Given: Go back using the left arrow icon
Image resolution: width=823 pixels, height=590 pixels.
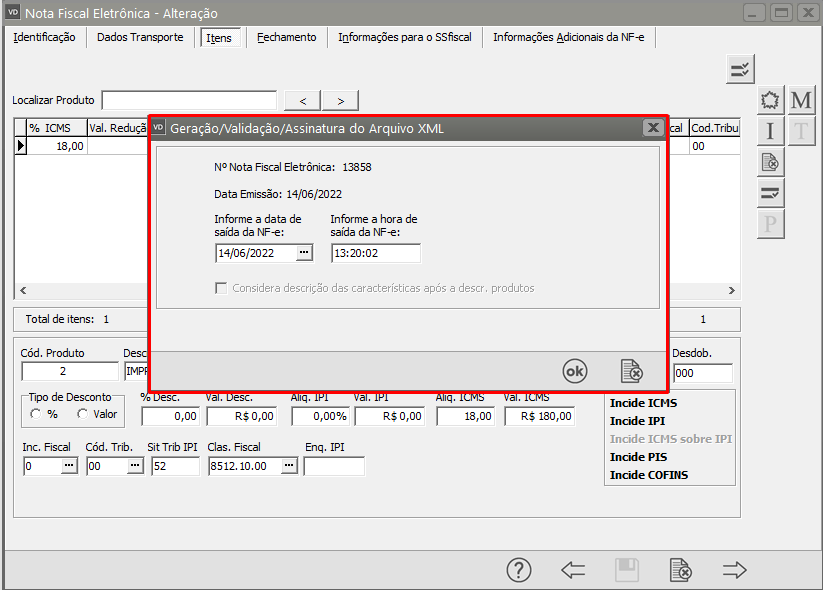Looking at the screenshot, I should tap(573, 570).
